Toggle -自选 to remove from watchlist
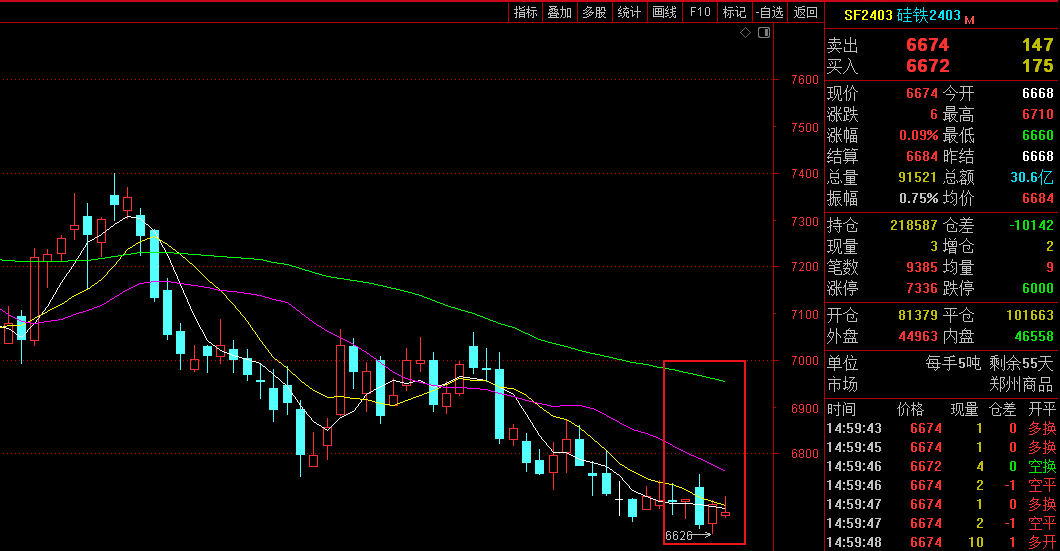Image resolution: width=1060 pixels, height=551 pixels. (769, 12)
